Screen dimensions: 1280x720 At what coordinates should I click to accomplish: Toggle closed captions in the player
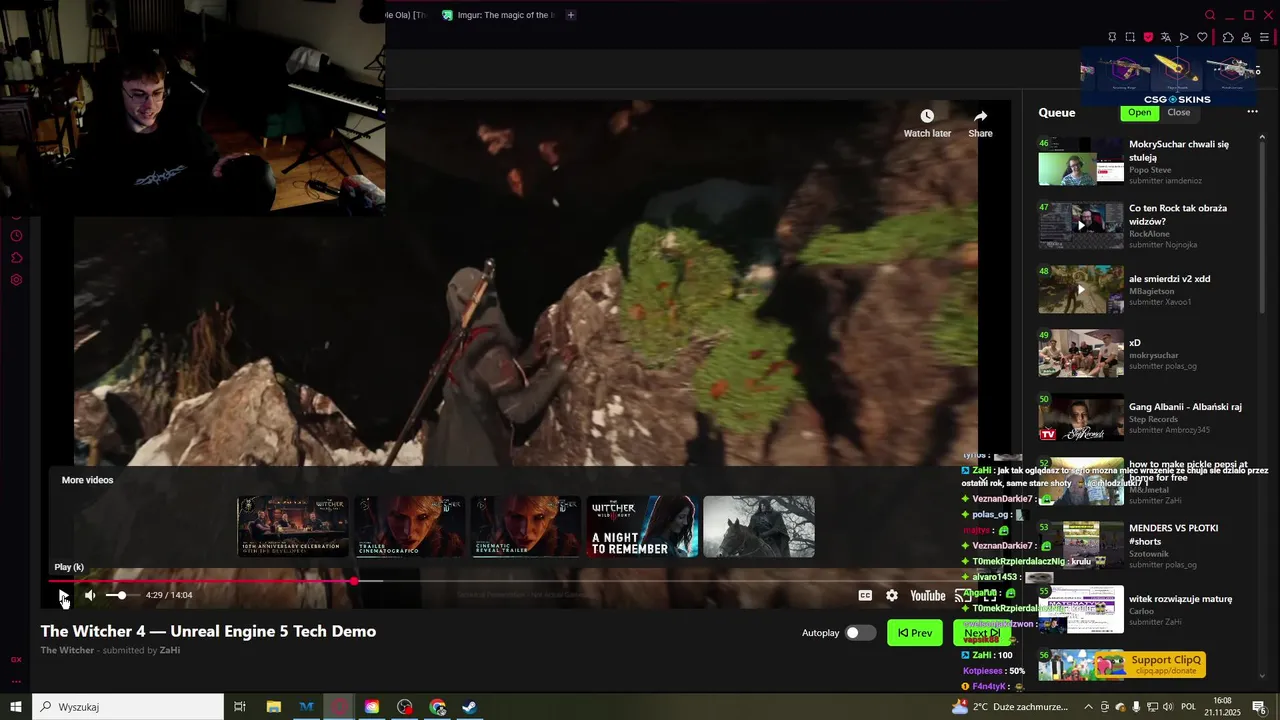(x=865, y=596)
